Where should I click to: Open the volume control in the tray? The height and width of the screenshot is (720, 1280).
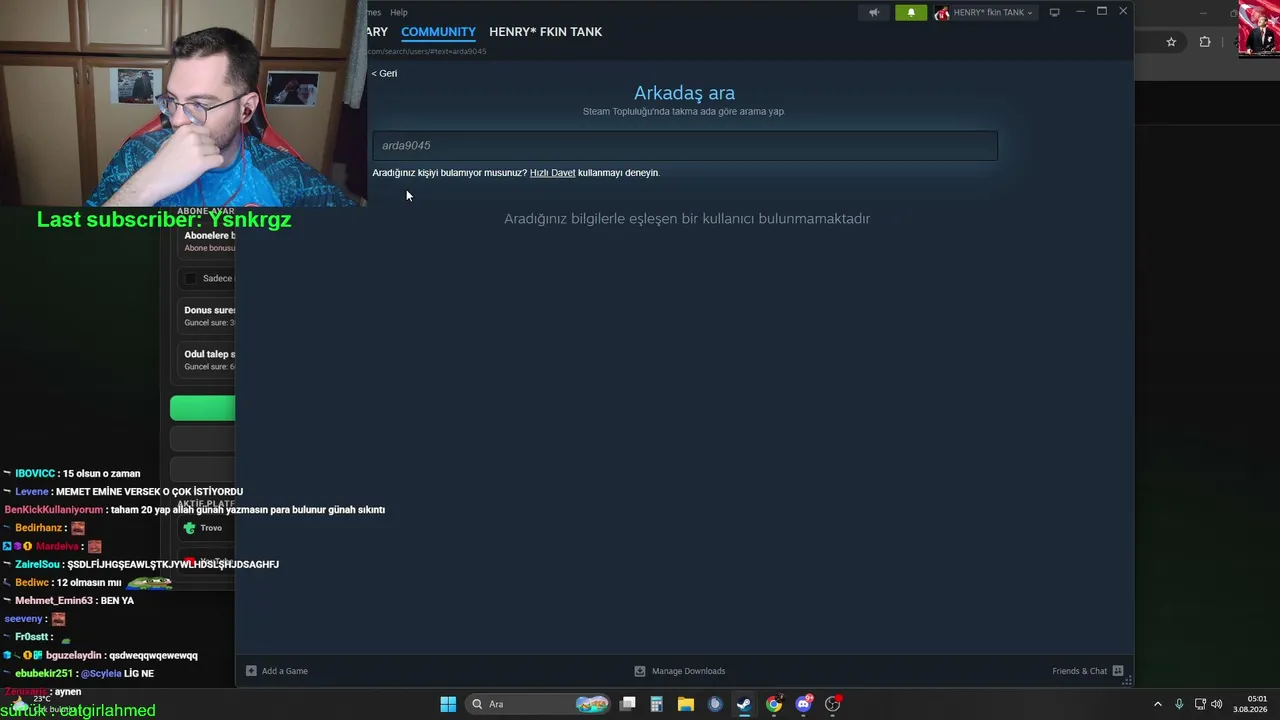pos(1217,704)
